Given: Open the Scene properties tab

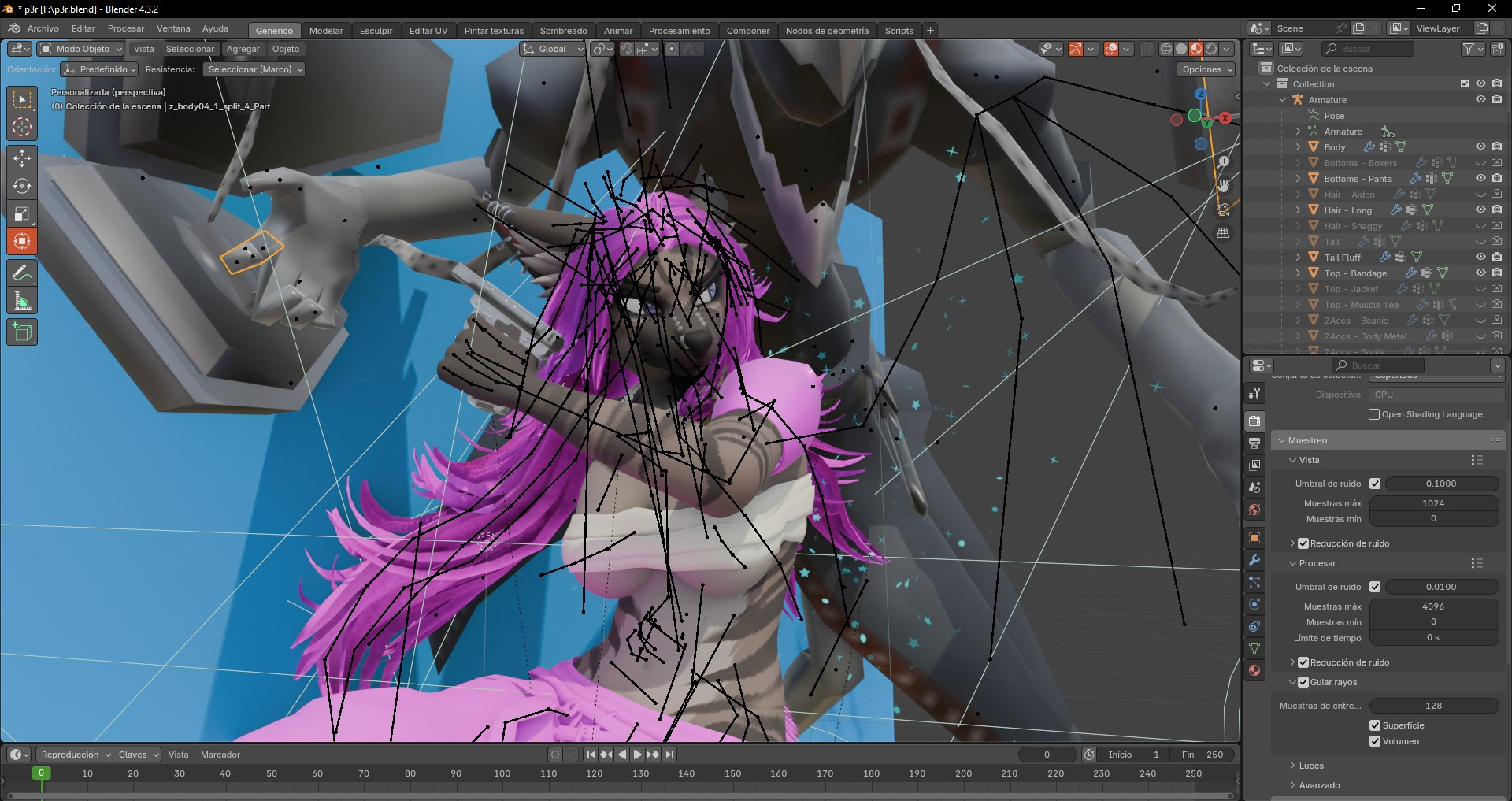Looking at the screenshot, I should [x=1254, y=488].
